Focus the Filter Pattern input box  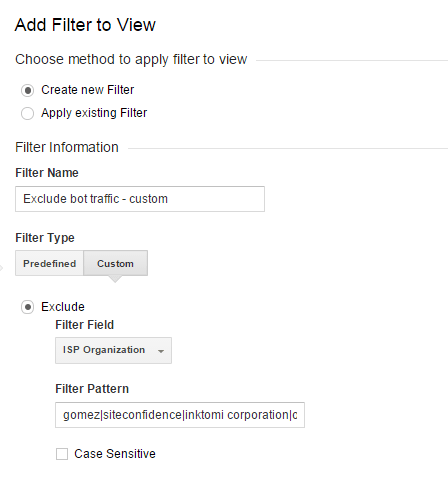tap(180, 415)
